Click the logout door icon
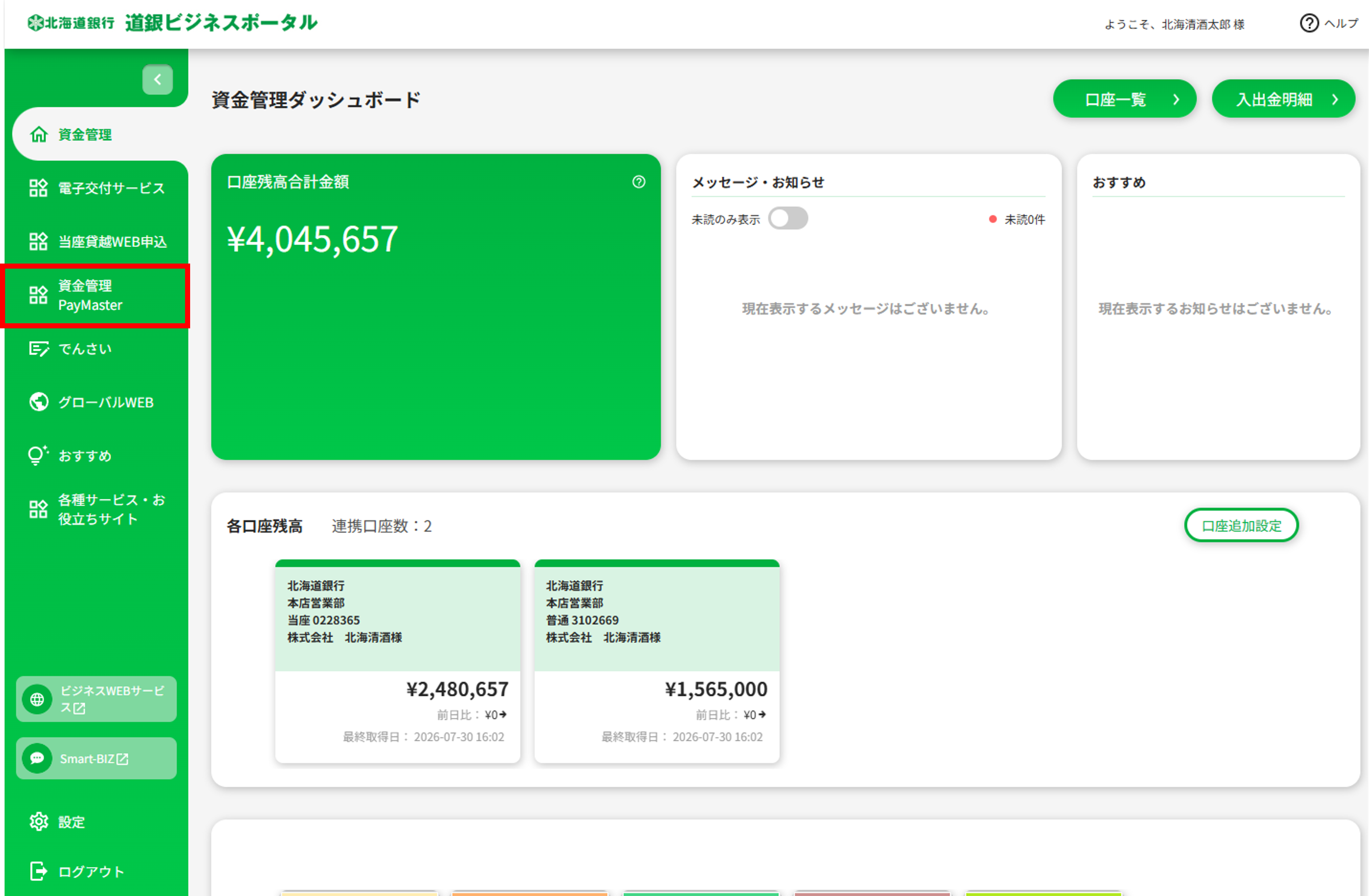The width and height of the screenshot is (1369, 896). [38, 871]
